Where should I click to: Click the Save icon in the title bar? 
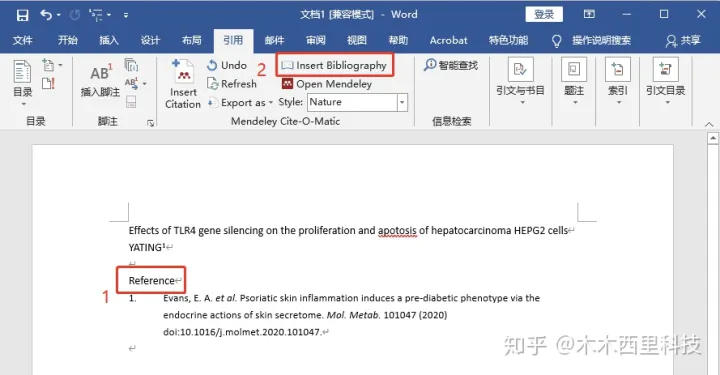coord(22,15)
